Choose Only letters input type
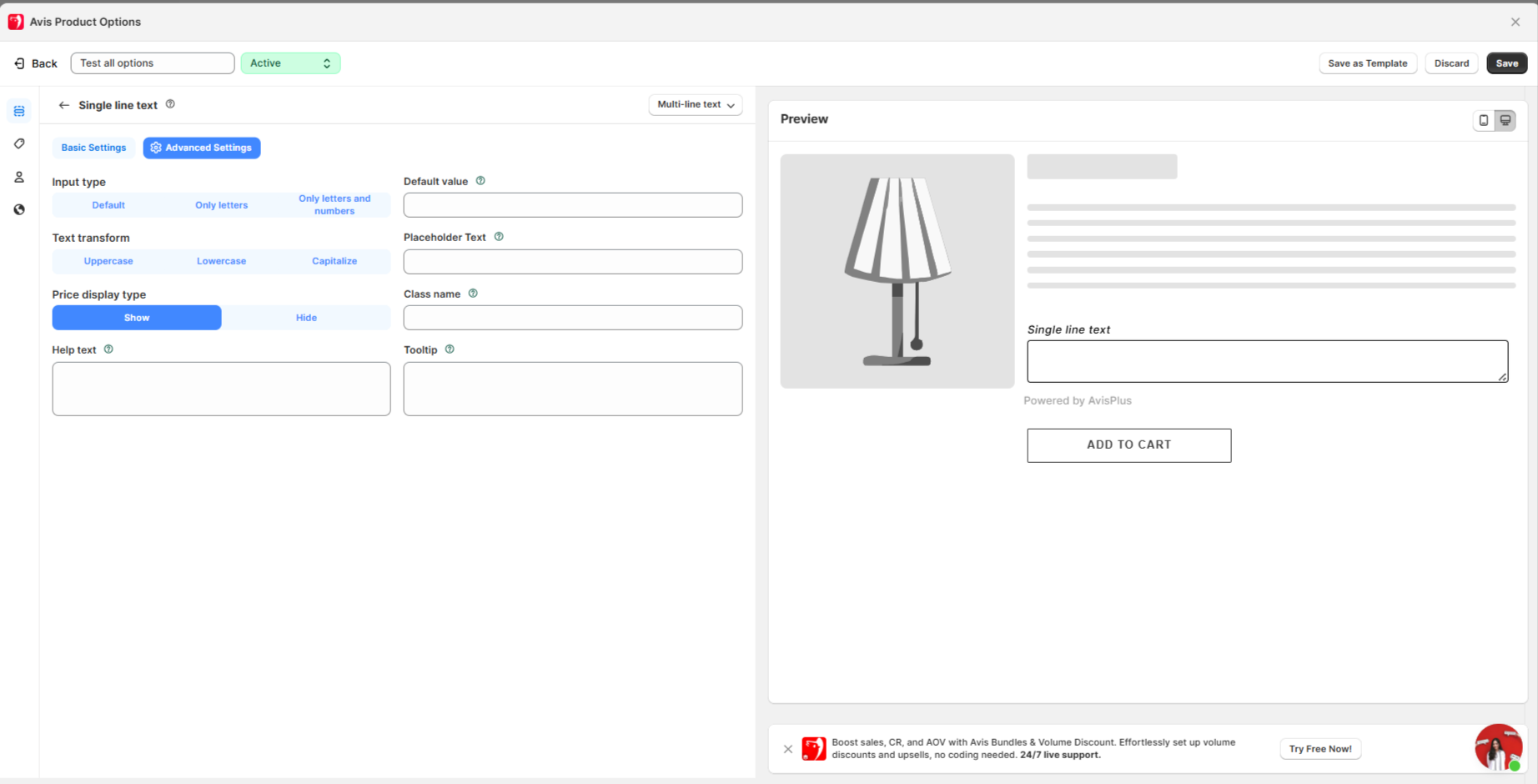This screenshot has width=1538, height=784. pos(221,205)
